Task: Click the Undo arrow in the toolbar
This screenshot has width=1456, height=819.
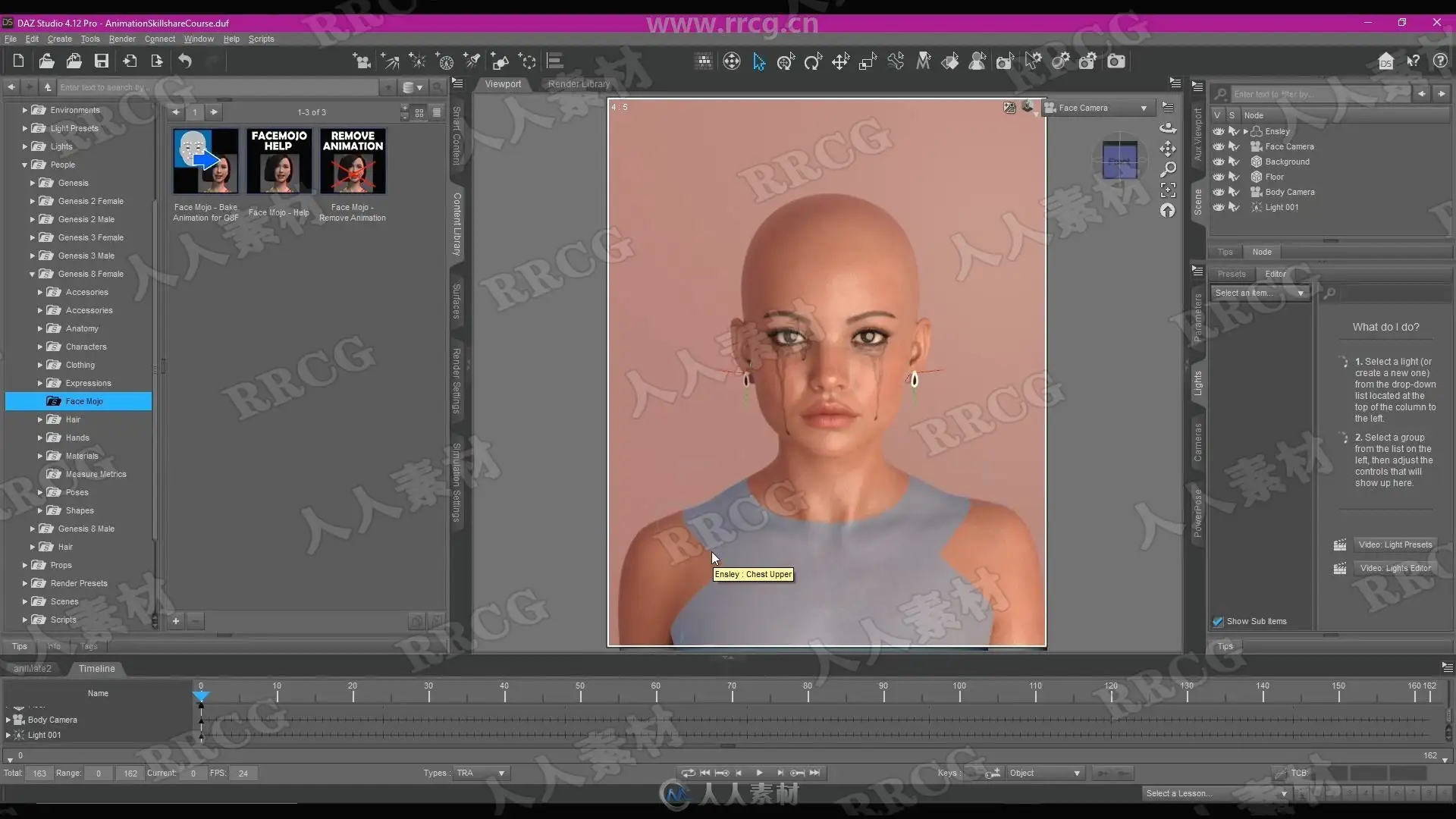Action: (x=184, y=61)
